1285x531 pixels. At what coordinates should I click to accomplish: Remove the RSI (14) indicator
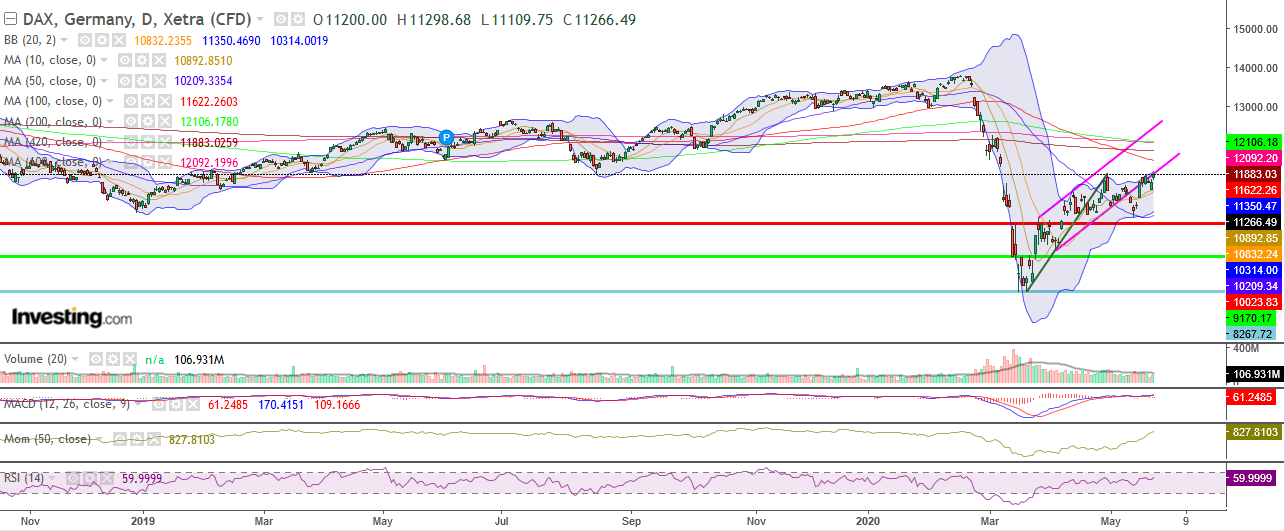pyautogui.click(x=107, y=478)
